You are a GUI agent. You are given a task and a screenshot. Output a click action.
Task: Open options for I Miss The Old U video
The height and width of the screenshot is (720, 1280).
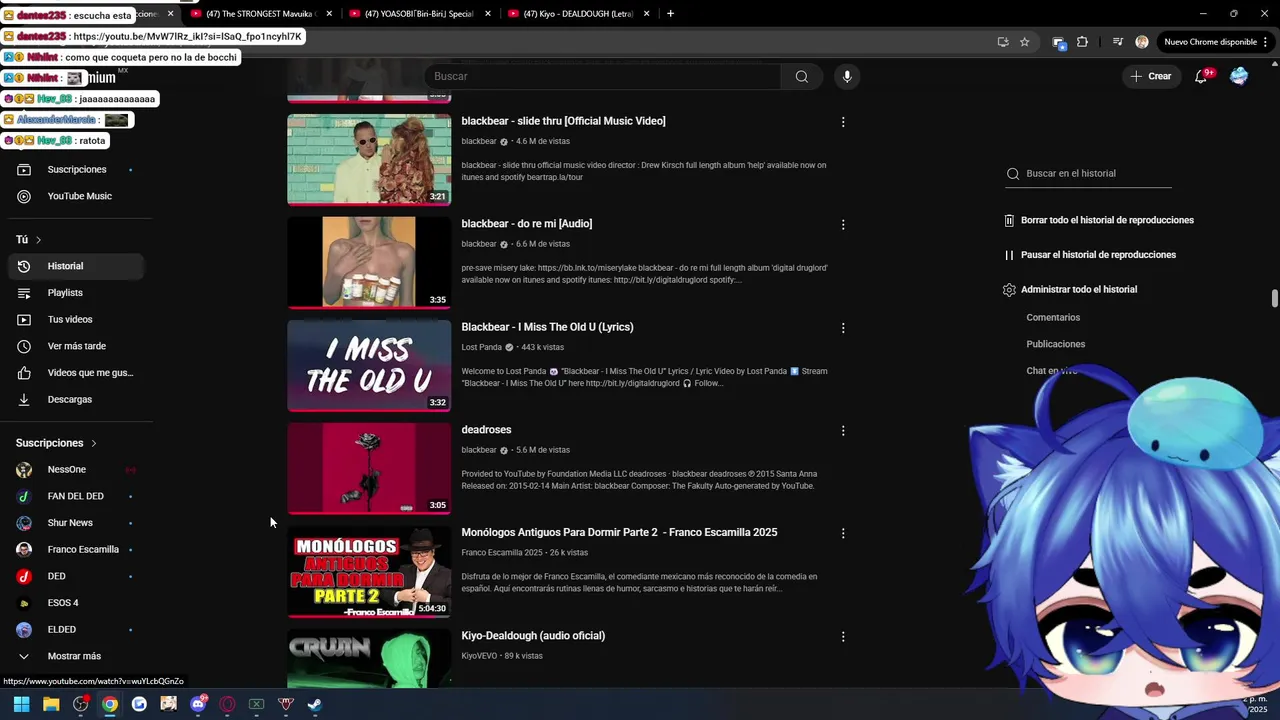click(843, 328)
